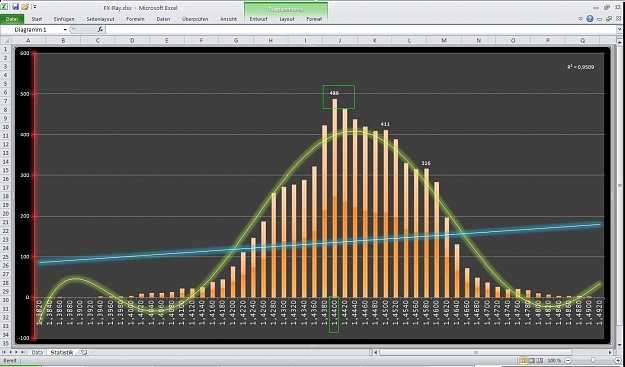
Task: Click the fx insert function button
Action: [x=100, y=30]
